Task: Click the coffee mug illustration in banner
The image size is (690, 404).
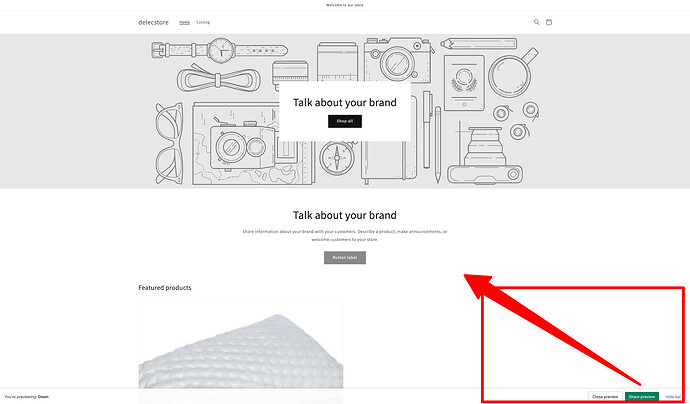Action: point(513,73)
